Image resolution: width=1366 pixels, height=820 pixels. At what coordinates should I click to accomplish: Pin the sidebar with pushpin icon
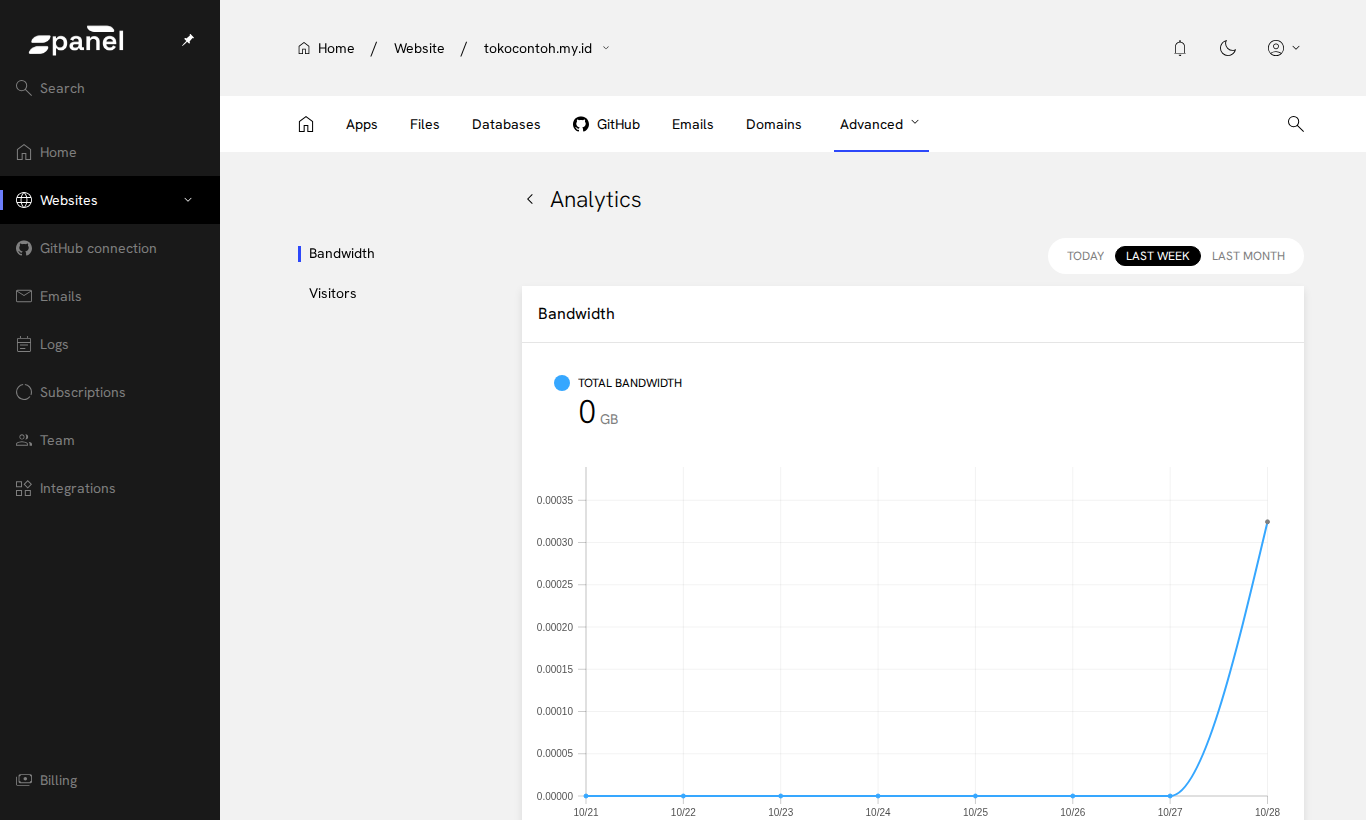pos(188,40)
